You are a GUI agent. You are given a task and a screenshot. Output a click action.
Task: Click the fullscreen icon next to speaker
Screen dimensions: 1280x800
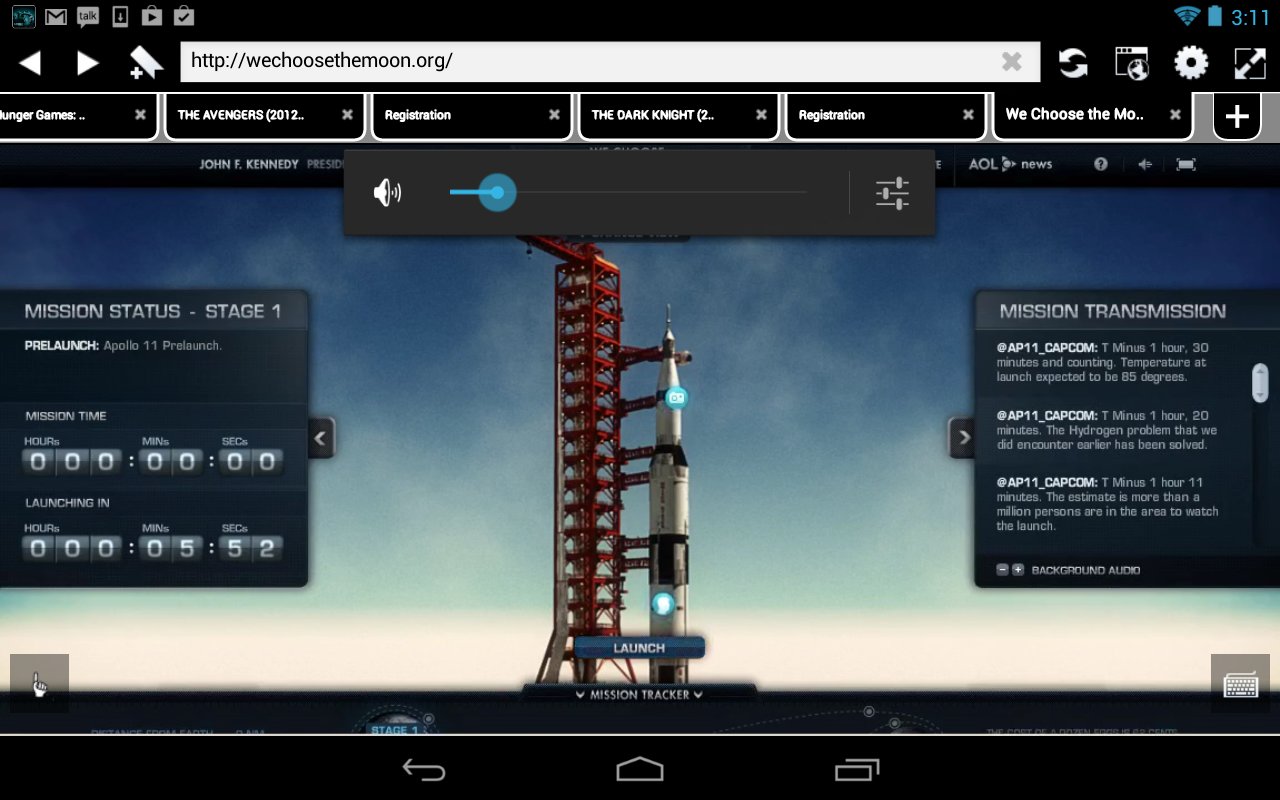coord(1186,164)
